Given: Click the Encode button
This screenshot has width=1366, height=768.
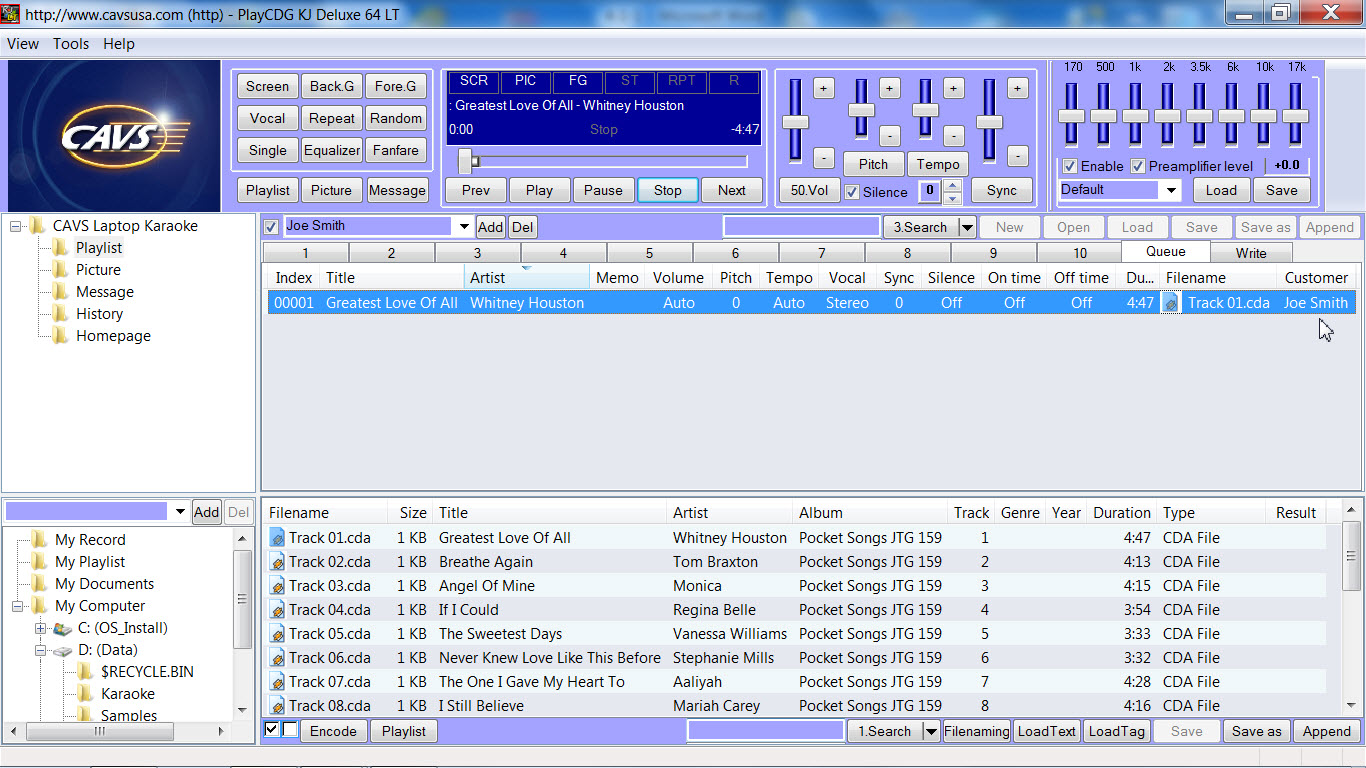Looking at the screenshot, I should tap(333, 731).
